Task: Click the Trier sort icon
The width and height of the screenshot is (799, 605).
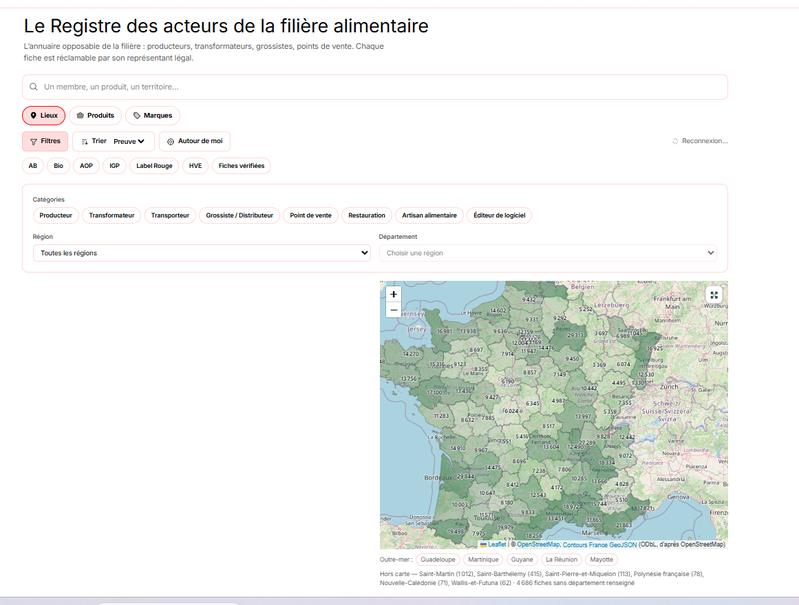Action: click(x=85, y=142)
